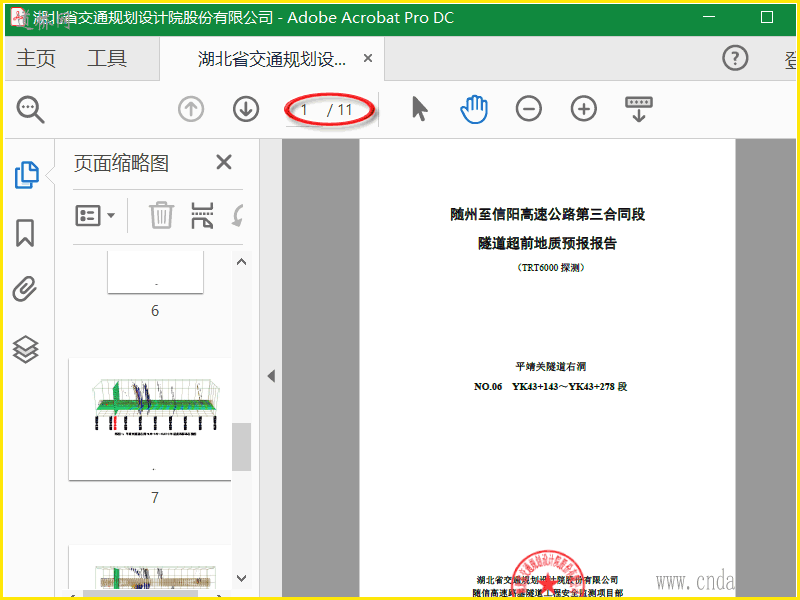Screen dimensions: 800x600
Task: Click the page layout tool icon
Action: [x=202, y=215]
